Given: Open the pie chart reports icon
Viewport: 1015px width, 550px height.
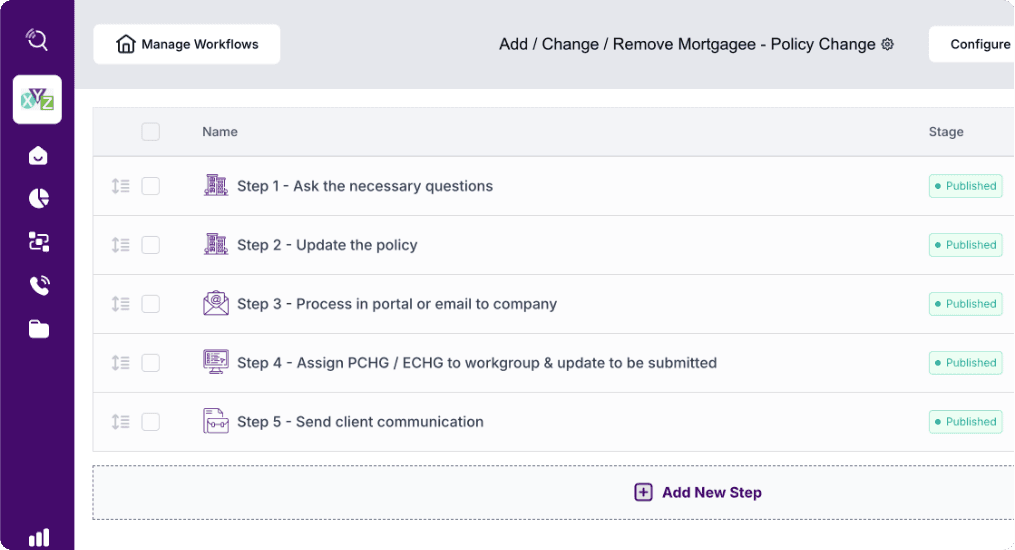Looking at the screenshot, I should 38,198.
